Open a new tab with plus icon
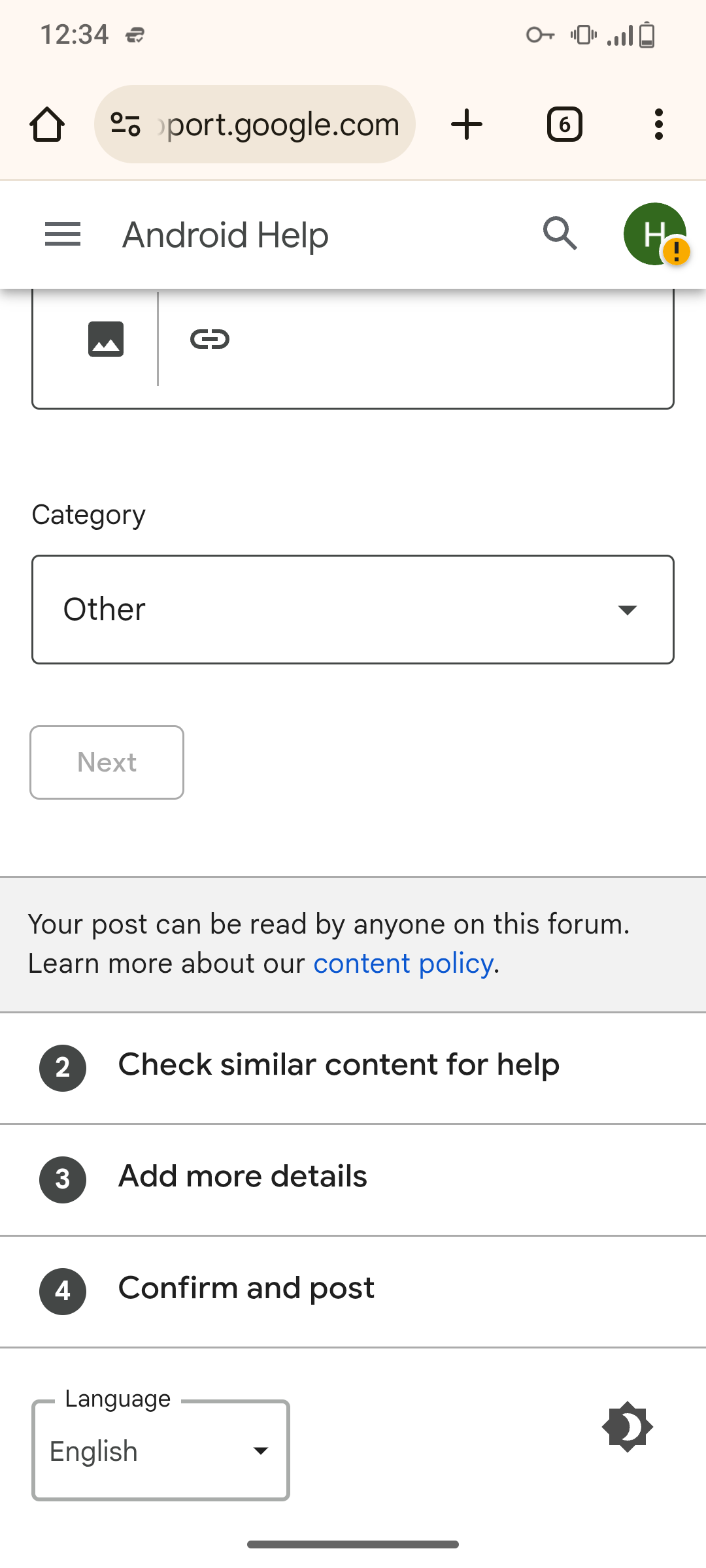Image resolution: width=706 pixels, height=1568 pixels. [467, 124]
